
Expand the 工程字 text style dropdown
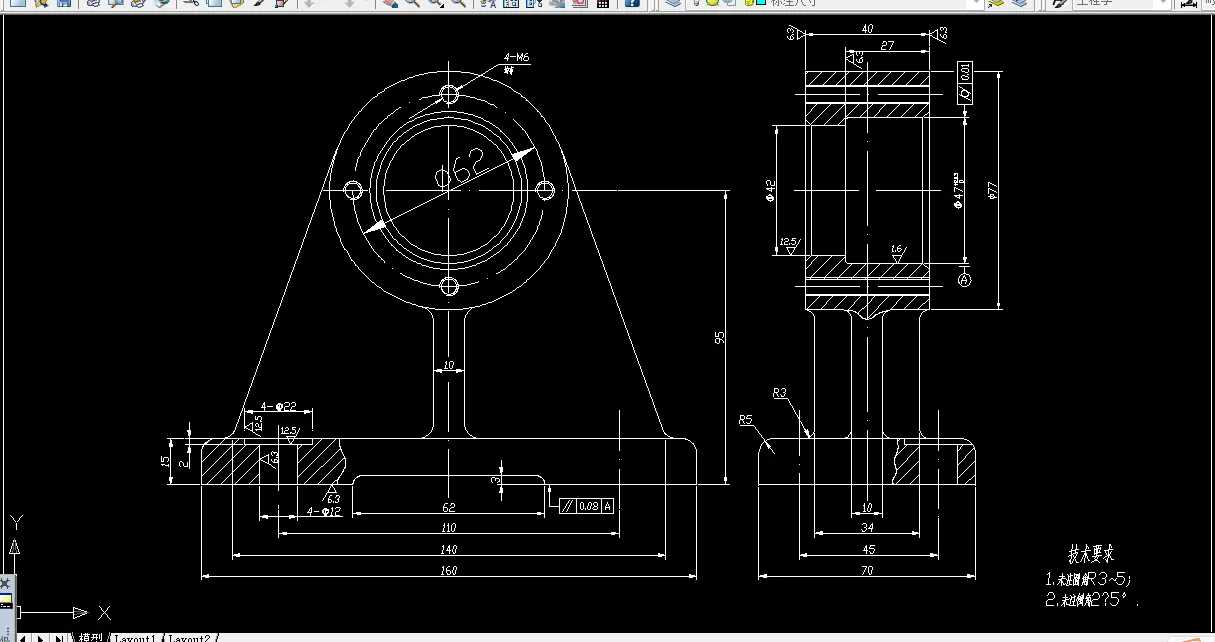[x=1162, y=5]
